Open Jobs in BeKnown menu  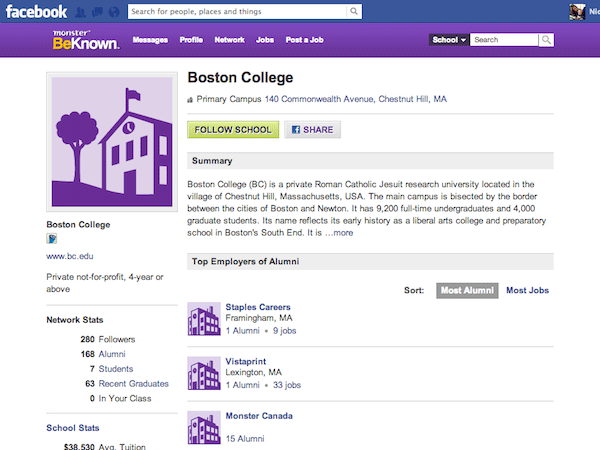pyautogui.click(x=265, y=40)
